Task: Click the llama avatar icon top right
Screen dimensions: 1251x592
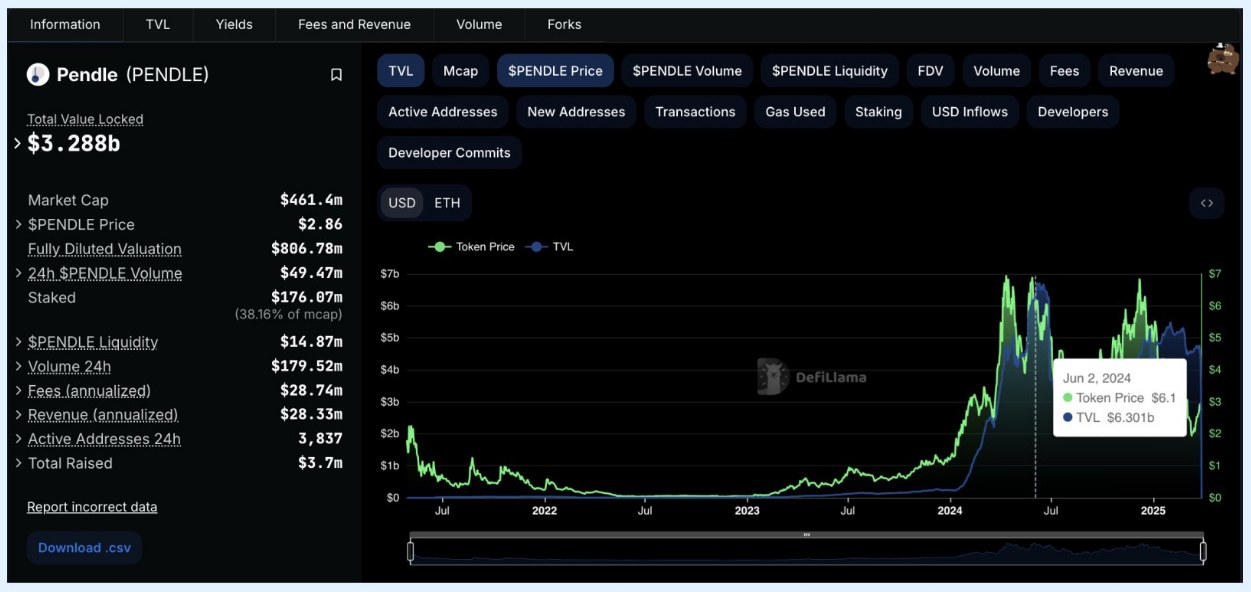Action: pos(1222,60)
